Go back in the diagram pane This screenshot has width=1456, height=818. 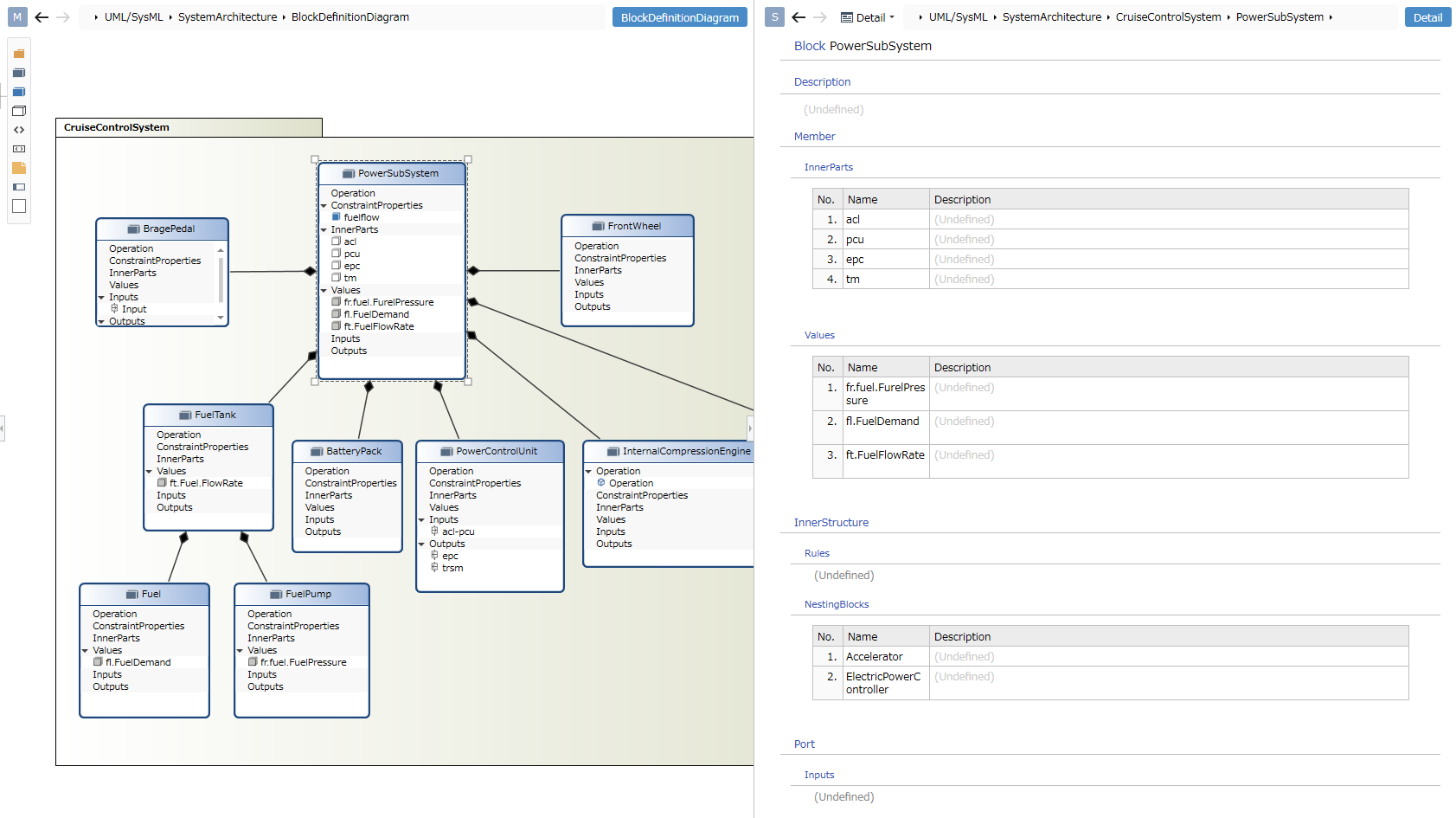click(42, 16)
